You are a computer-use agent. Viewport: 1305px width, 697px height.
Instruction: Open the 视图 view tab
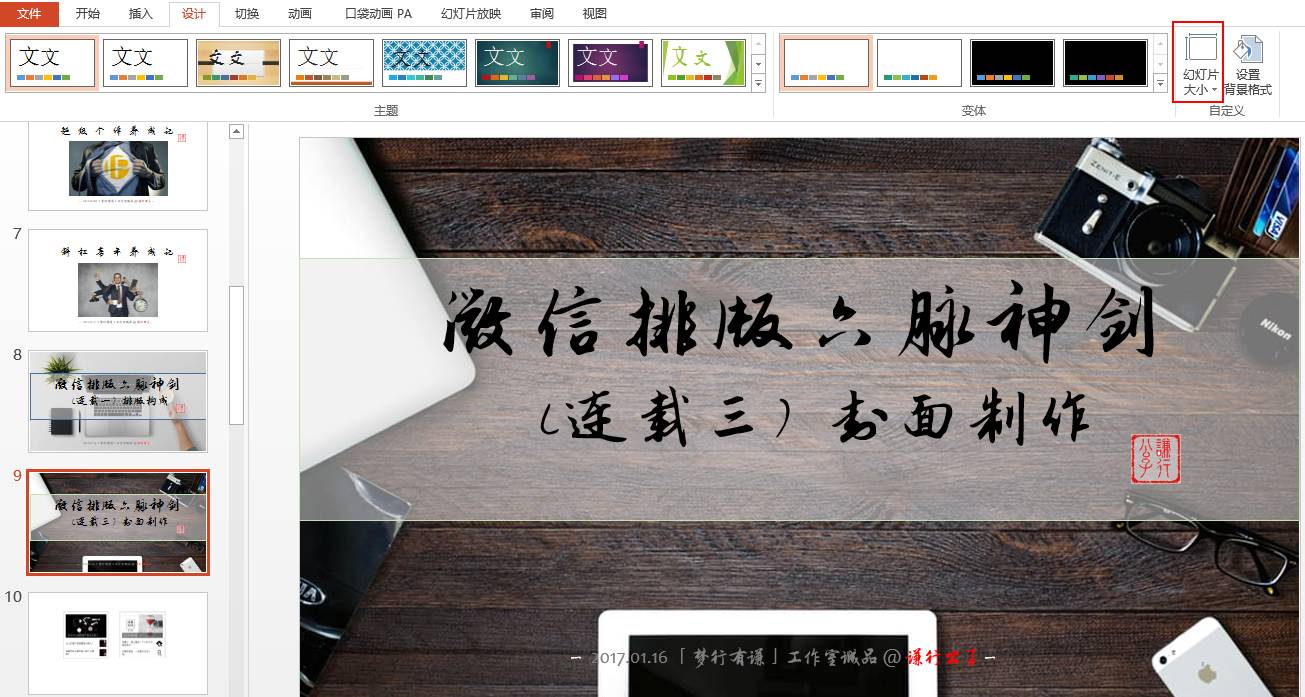point(594,14)
